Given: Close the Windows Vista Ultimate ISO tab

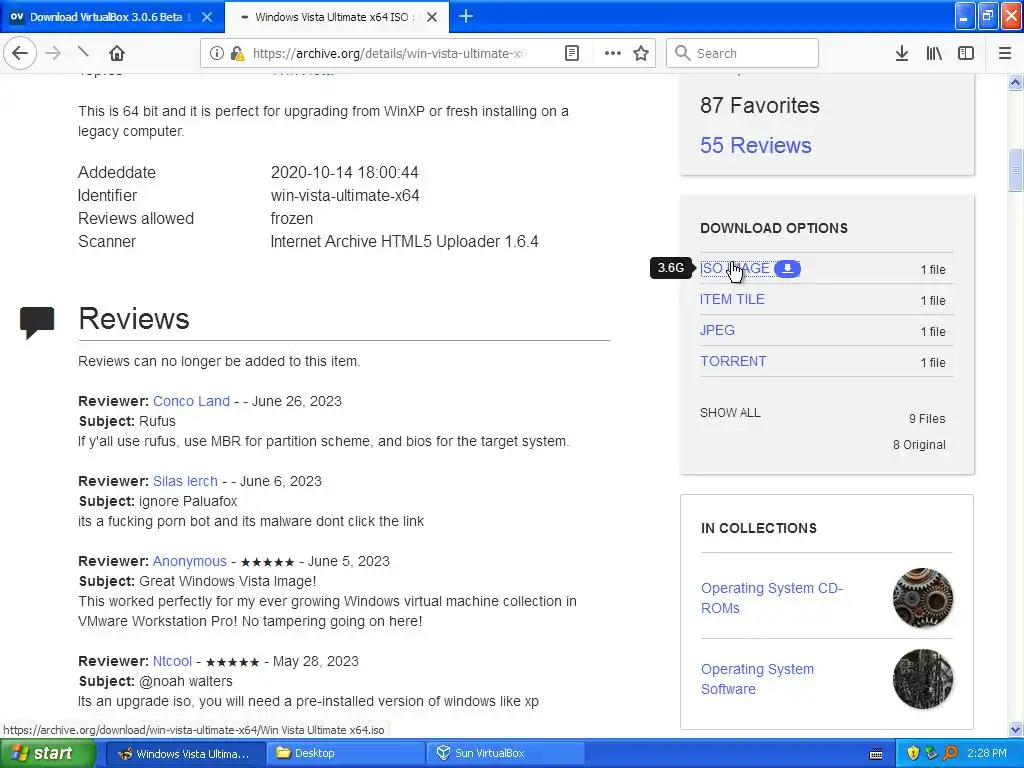Looking at the screenshot, I should point(432,17).
